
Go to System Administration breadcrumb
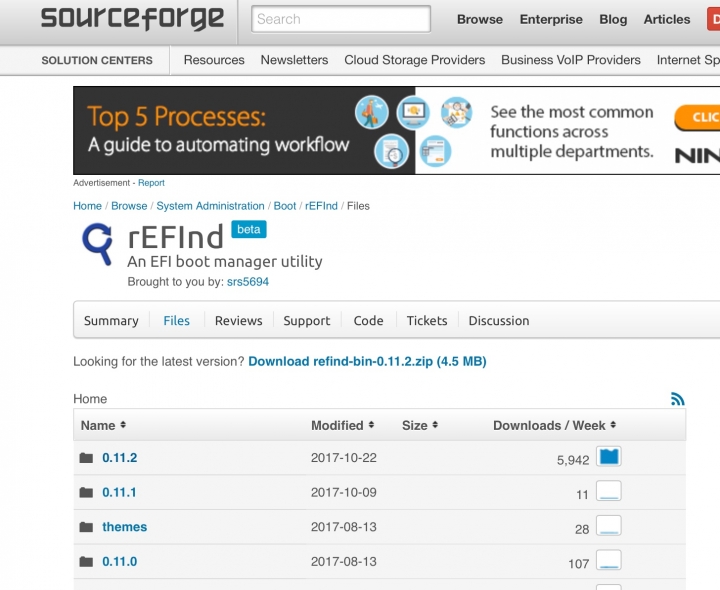tap(210, 206)
